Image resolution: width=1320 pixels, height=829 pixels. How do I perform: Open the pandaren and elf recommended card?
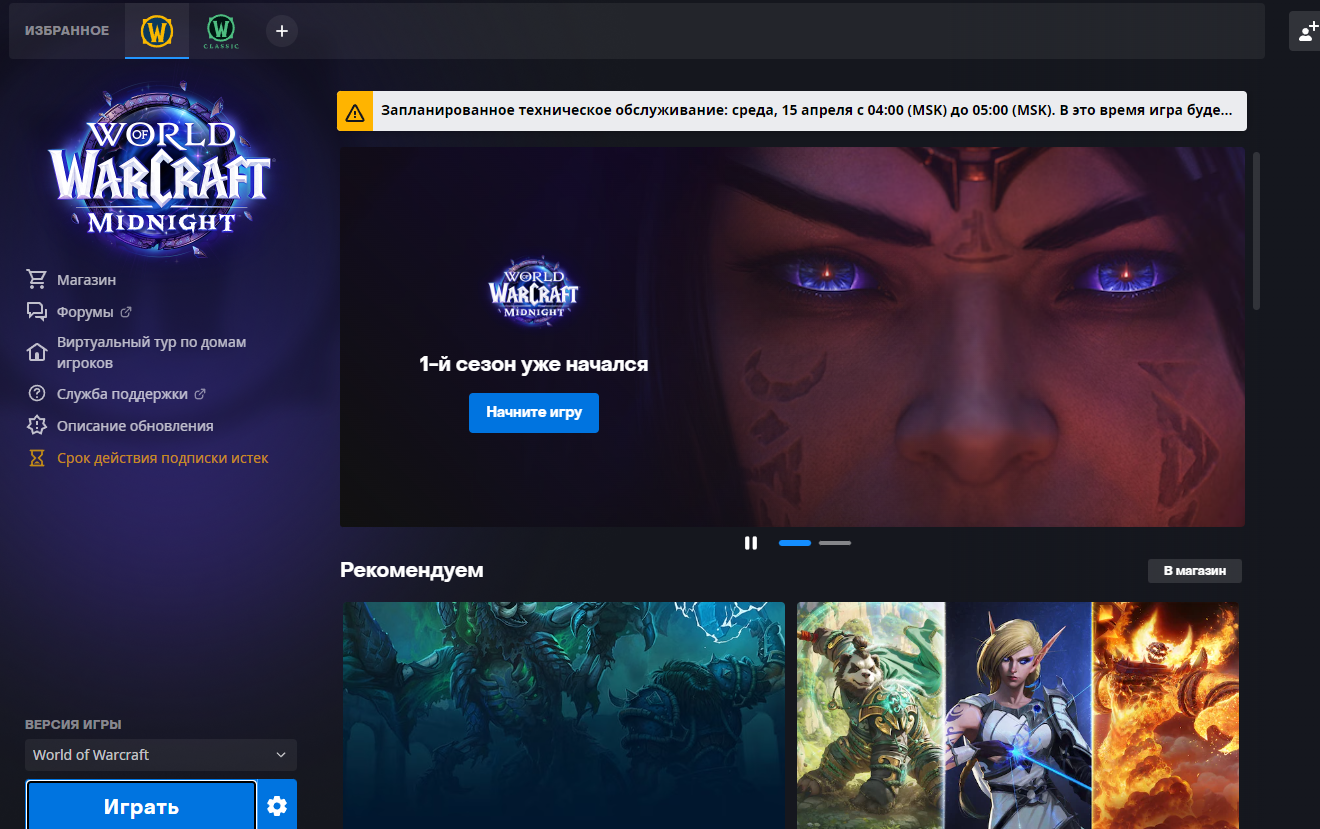[x=1018, y=715]
